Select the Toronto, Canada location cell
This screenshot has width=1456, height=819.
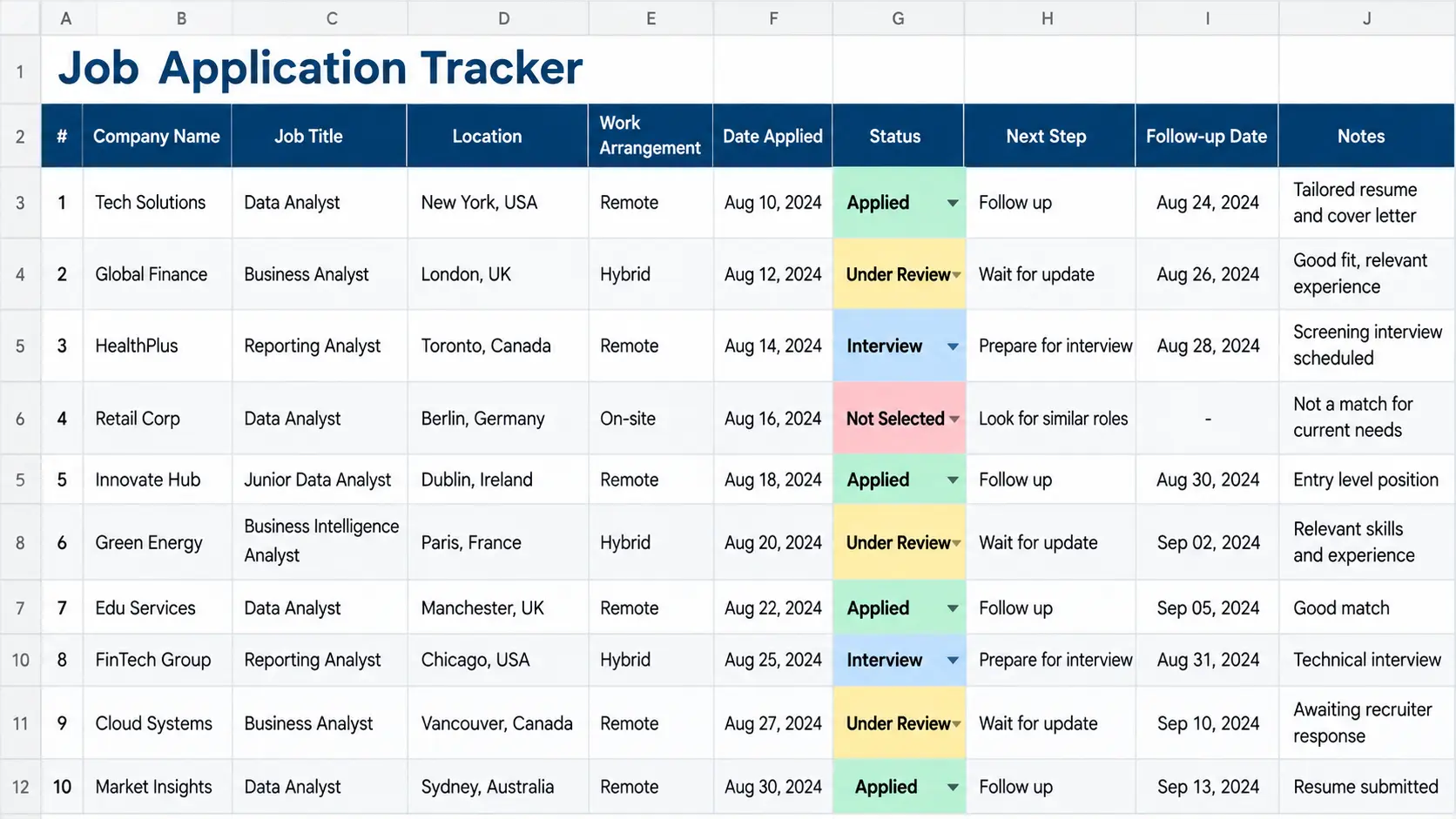498,346
